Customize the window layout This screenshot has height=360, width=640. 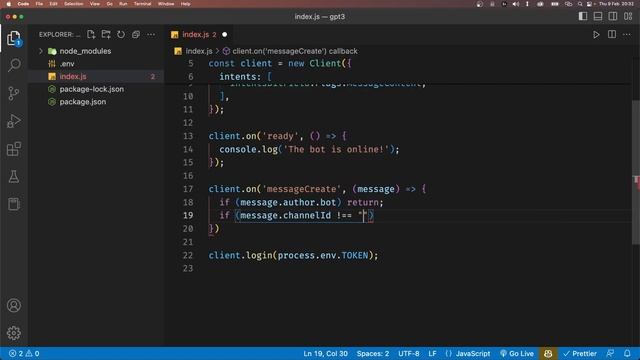[x=628, y=16]
